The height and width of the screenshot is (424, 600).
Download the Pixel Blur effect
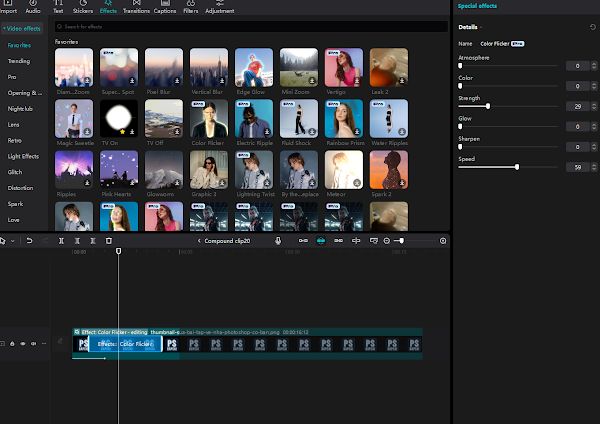pos(177,81)
